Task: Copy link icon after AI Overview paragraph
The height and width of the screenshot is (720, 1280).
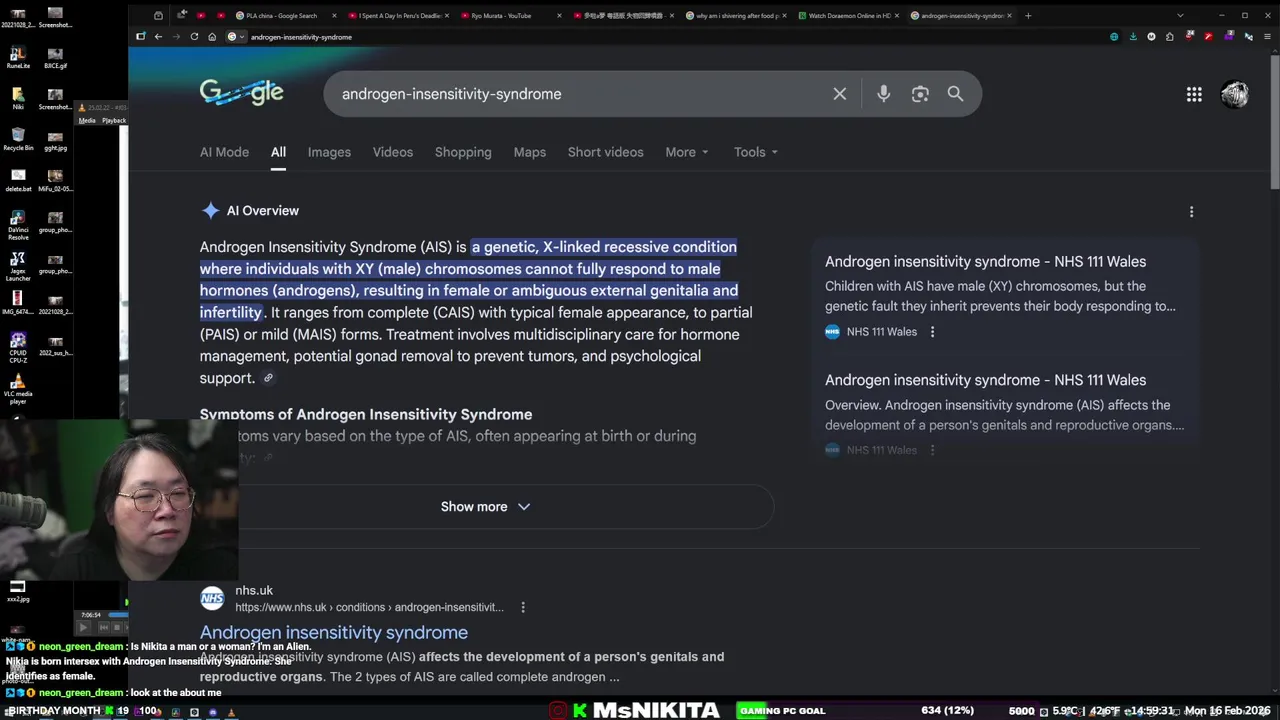Action: point(268,378)
